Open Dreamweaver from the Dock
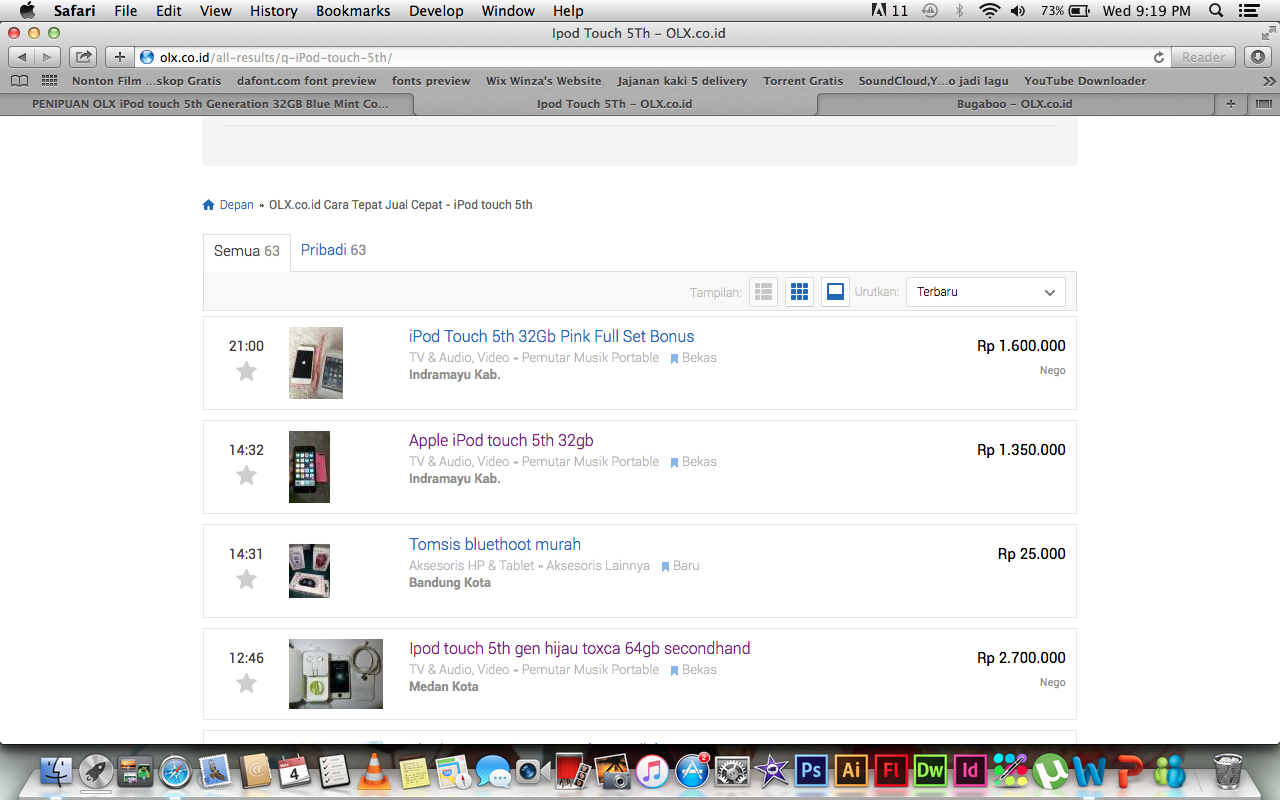The image size is (1280, 800). click(930, 771)
